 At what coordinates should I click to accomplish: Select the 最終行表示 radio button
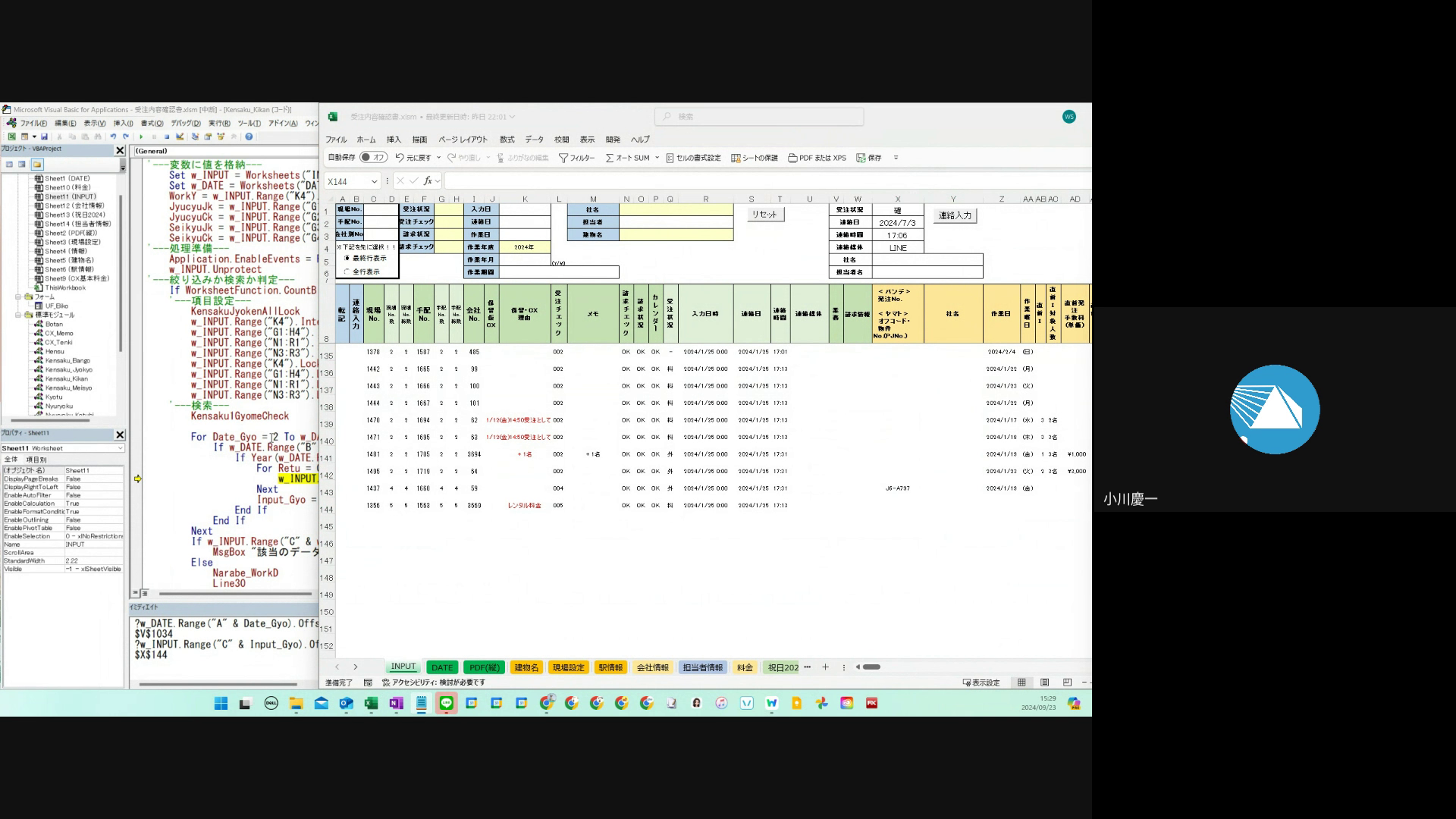point(347,259)
